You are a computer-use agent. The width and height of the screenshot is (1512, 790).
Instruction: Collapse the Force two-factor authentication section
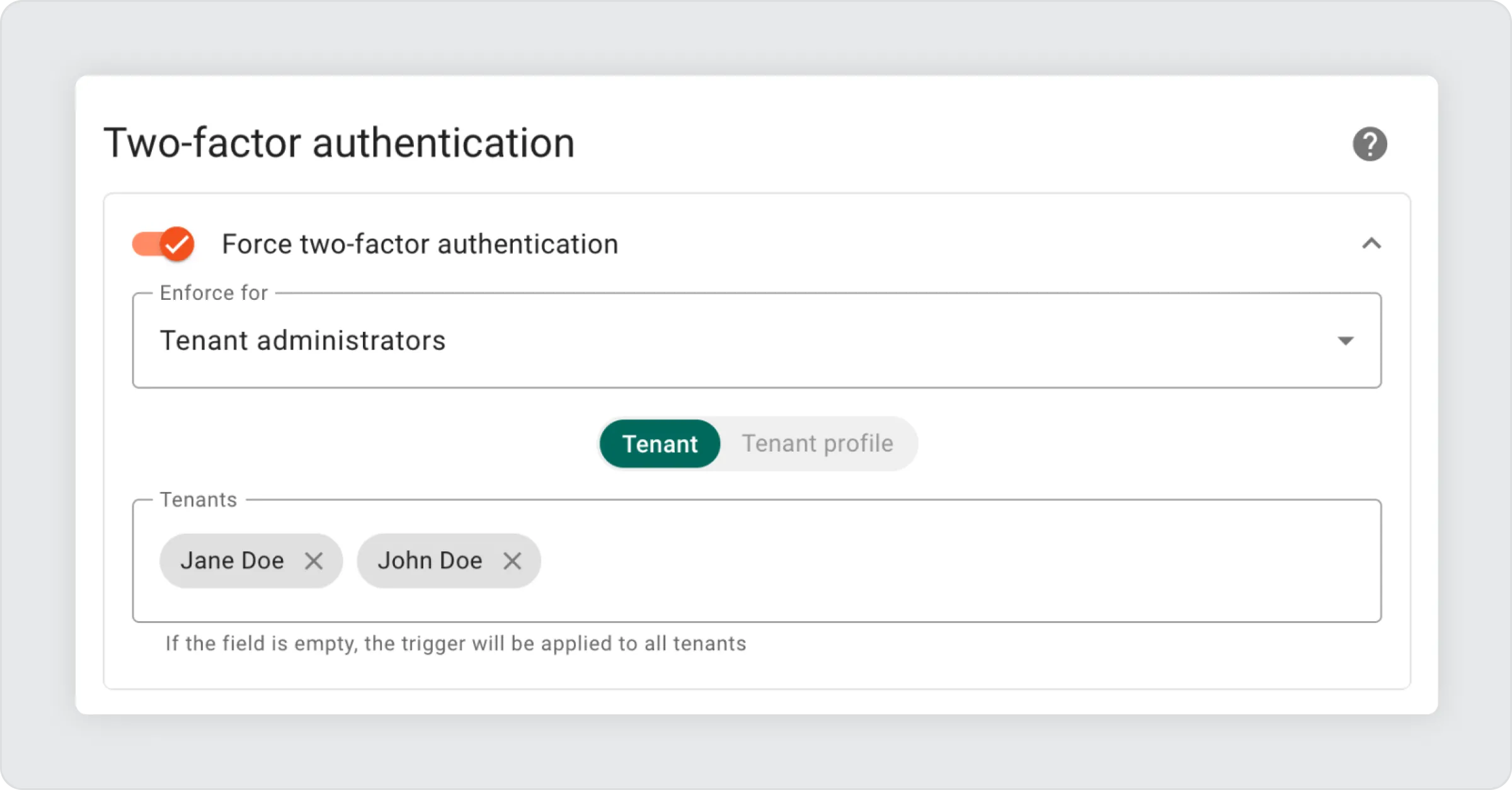(1372, 244)
